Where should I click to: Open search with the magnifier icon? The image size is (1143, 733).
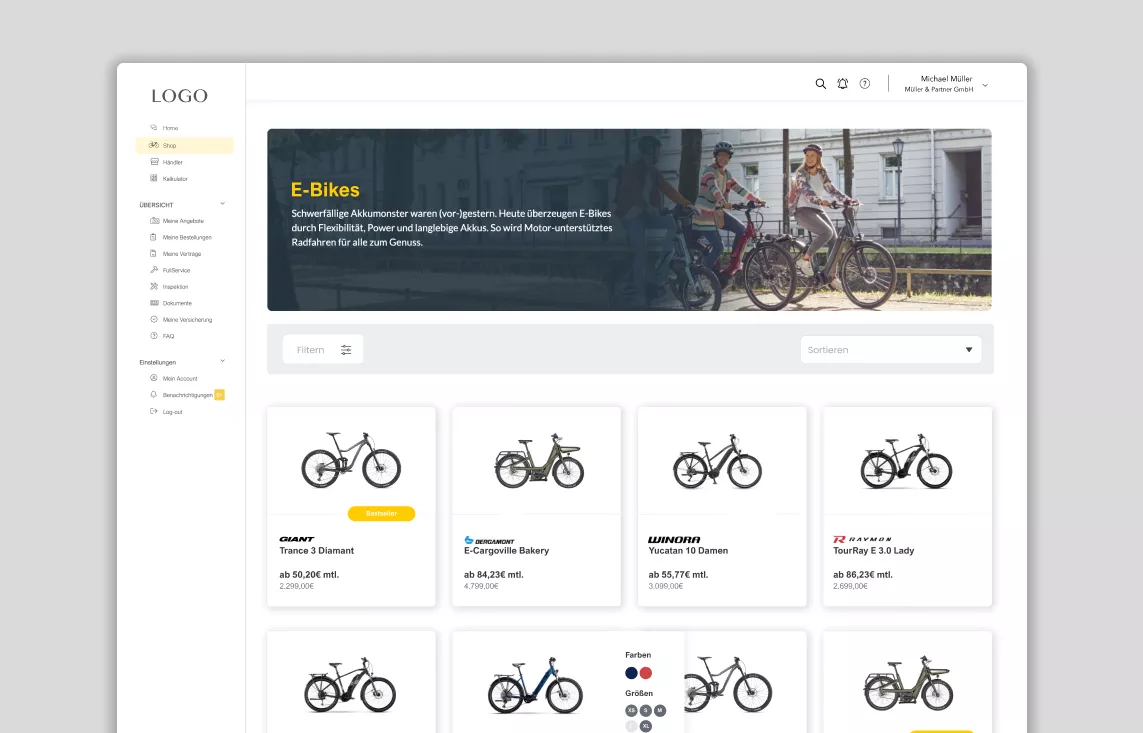pos(821,84)
